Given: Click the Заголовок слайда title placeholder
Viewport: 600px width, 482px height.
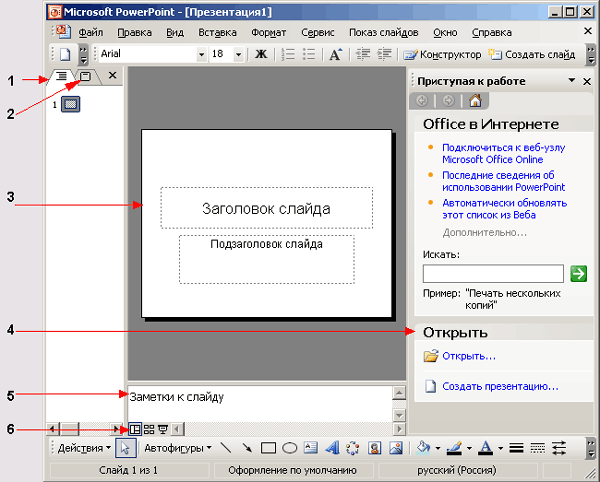Looking at the screenshot, I should tap(266, 208).
